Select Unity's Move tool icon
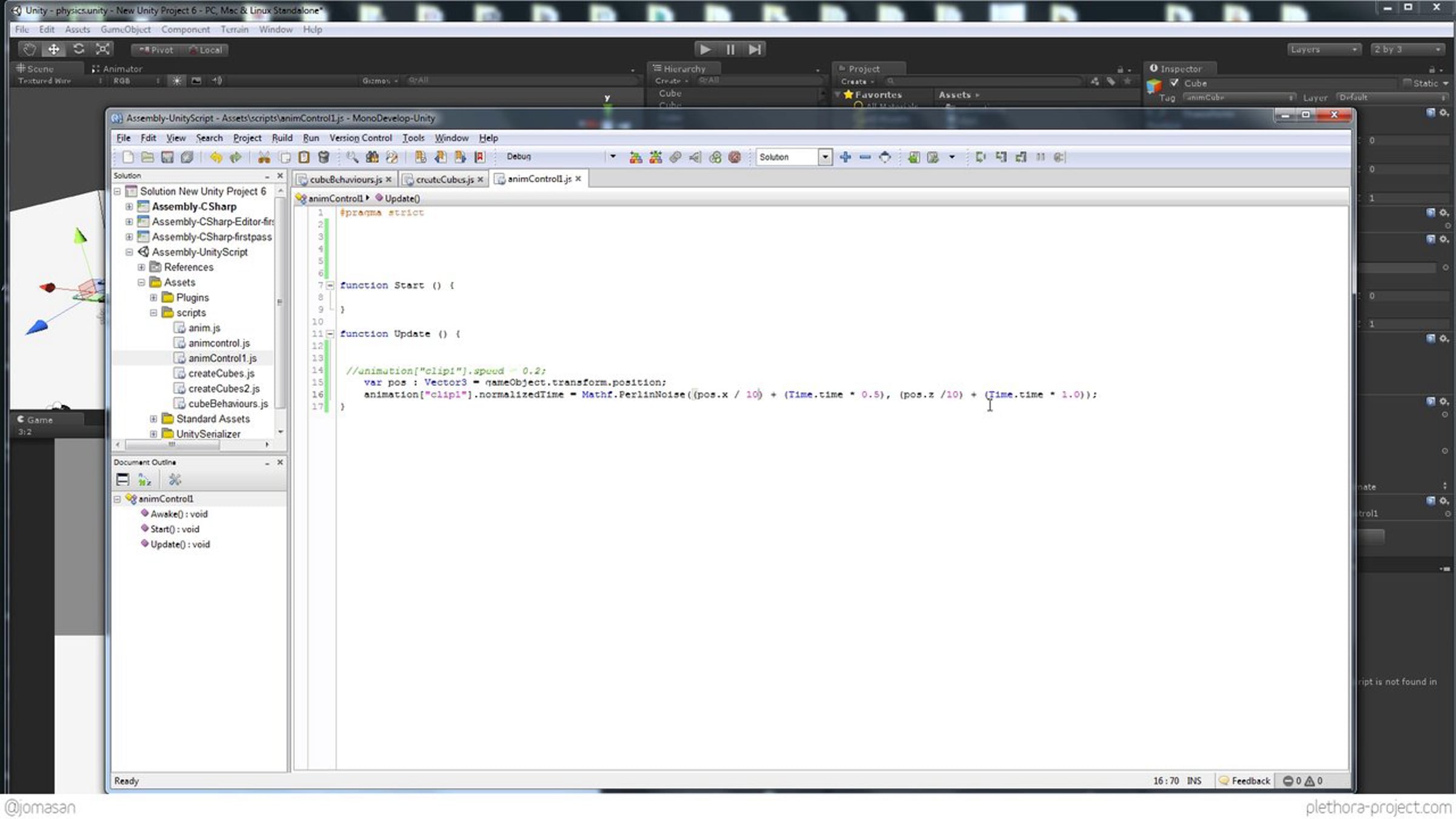 click(53, 50)
